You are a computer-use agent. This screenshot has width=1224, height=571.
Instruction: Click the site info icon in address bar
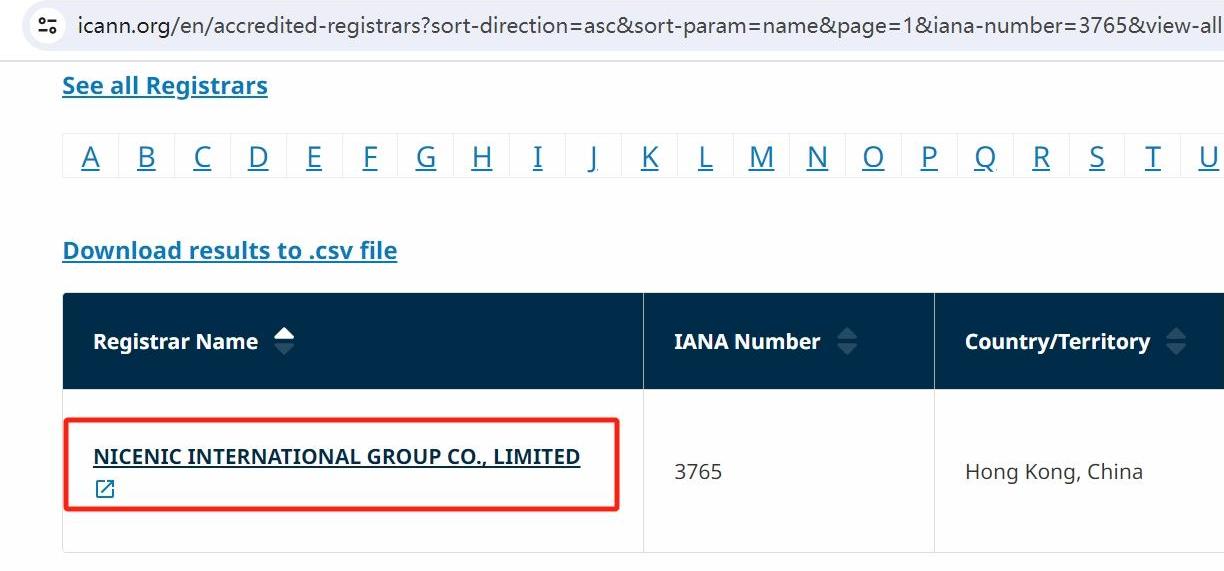click(x=47, y=25)
